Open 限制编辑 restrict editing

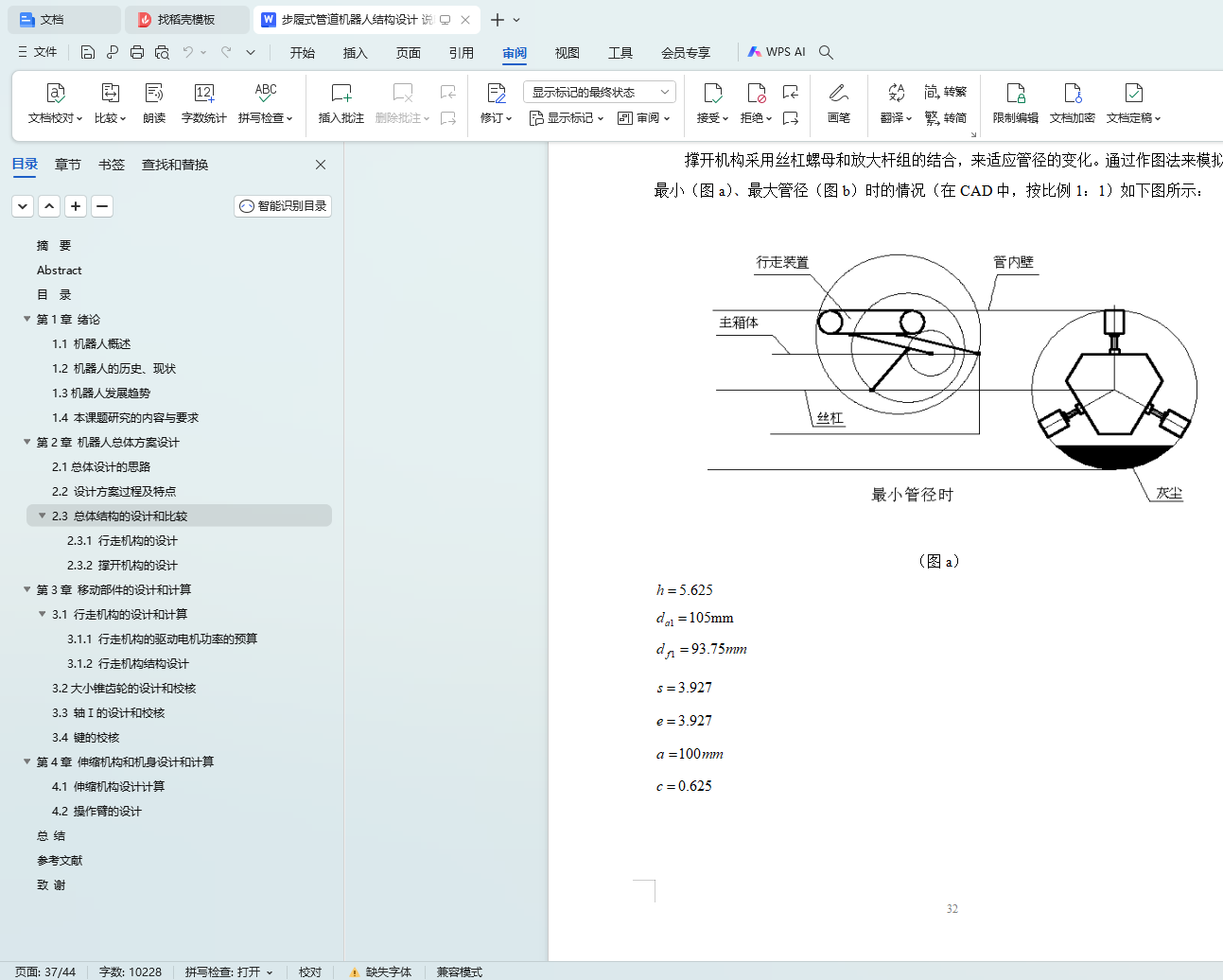(1016, 103)
